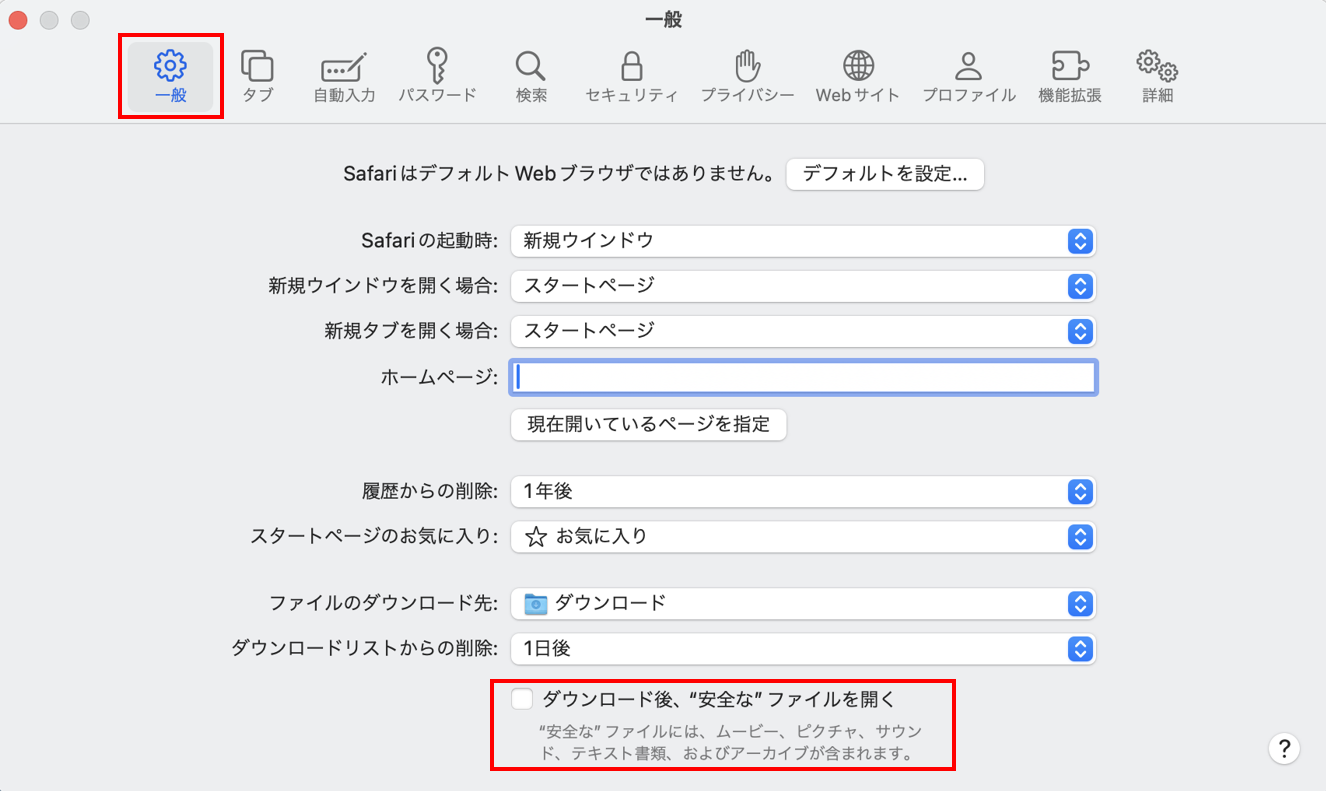Click the セキュリティ padlock icon
The image size is (1326, 791).
631,75
